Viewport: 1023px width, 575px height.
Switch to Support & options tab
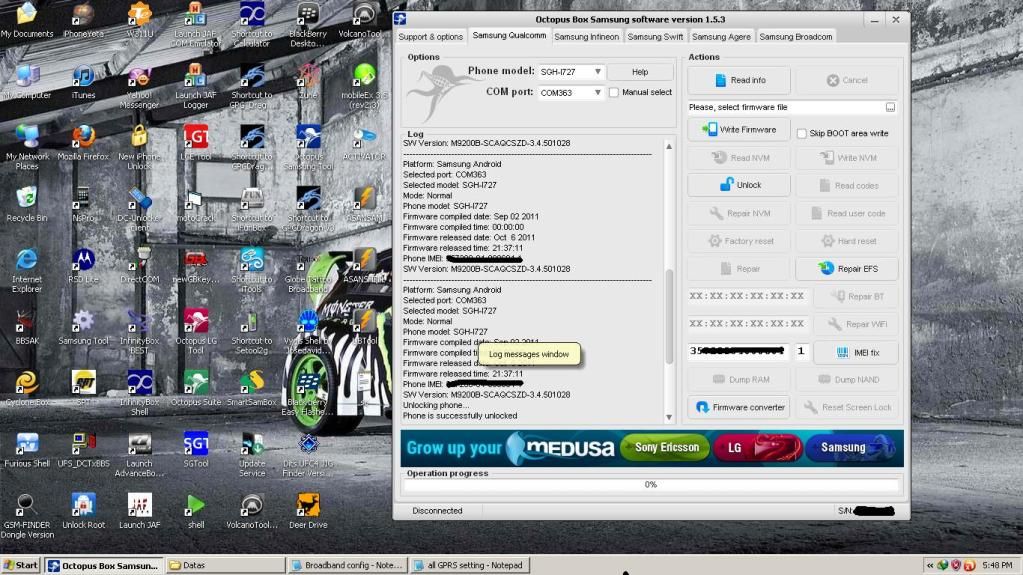[x=431, y=37]
